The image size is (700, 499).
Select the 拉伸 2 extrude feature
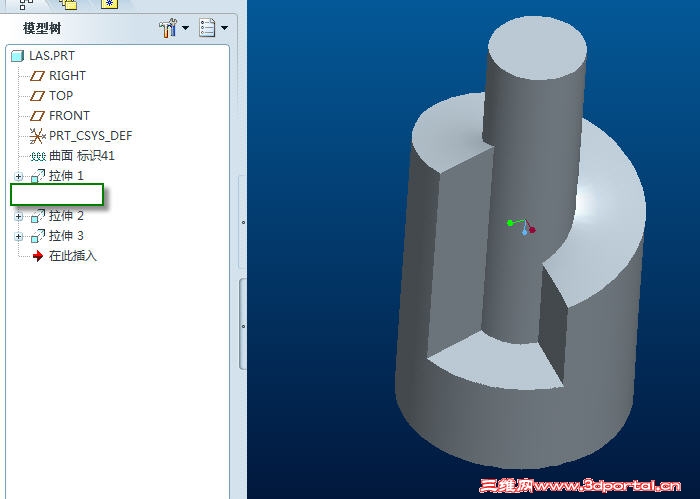[57, 216]
